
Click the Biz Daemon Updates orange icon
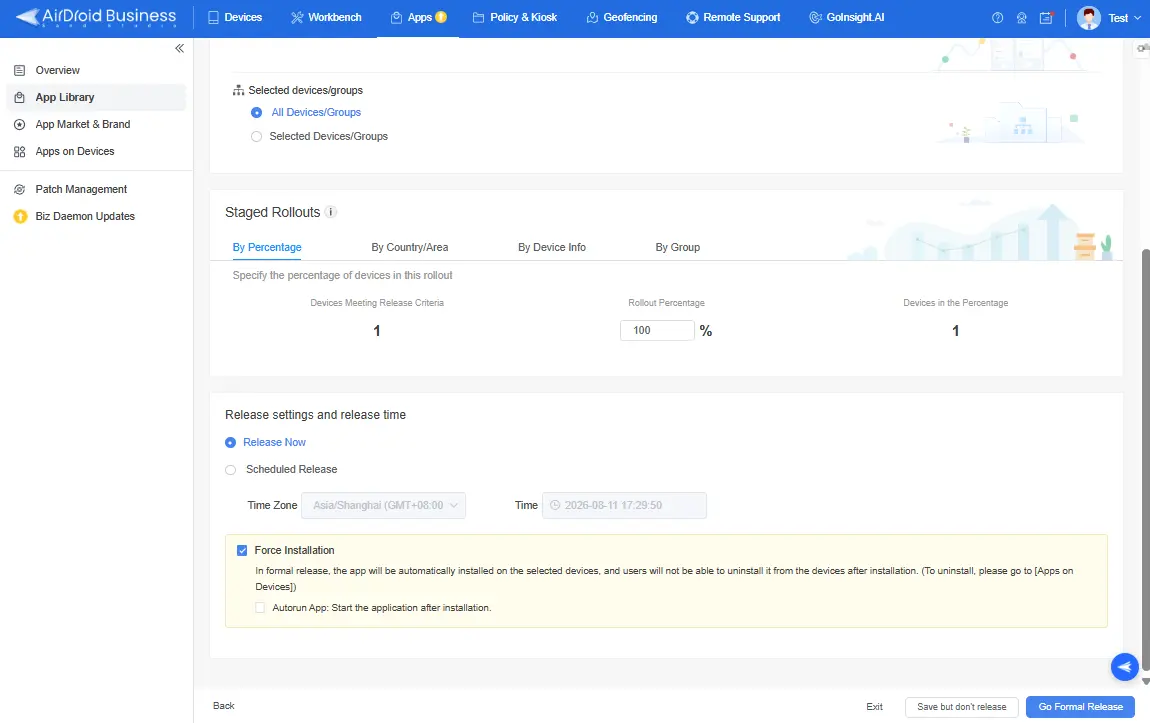coord(21,216)
